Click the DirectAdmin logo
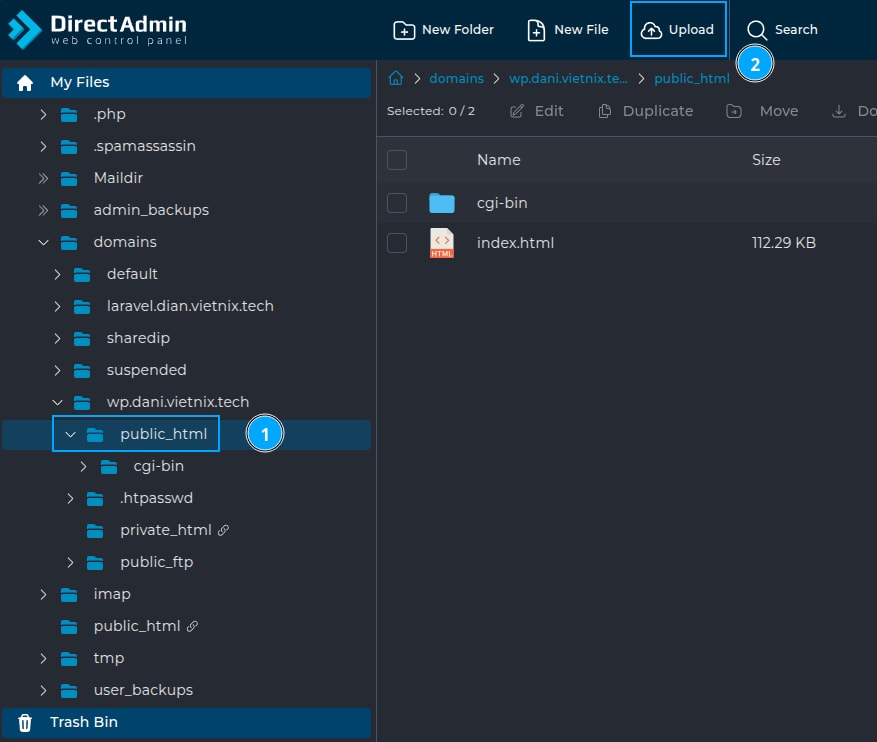This screenshot has width=877, height=742. tap(97, 30)
